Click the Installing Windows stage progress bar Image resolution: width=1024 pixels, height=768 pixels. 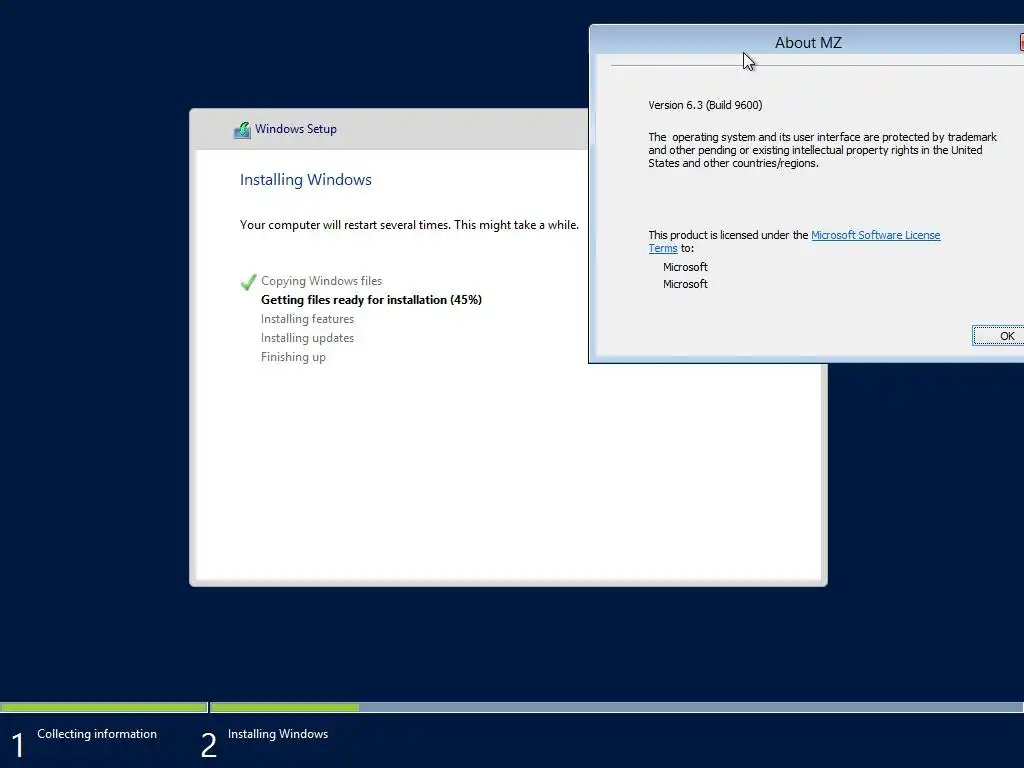616,707
